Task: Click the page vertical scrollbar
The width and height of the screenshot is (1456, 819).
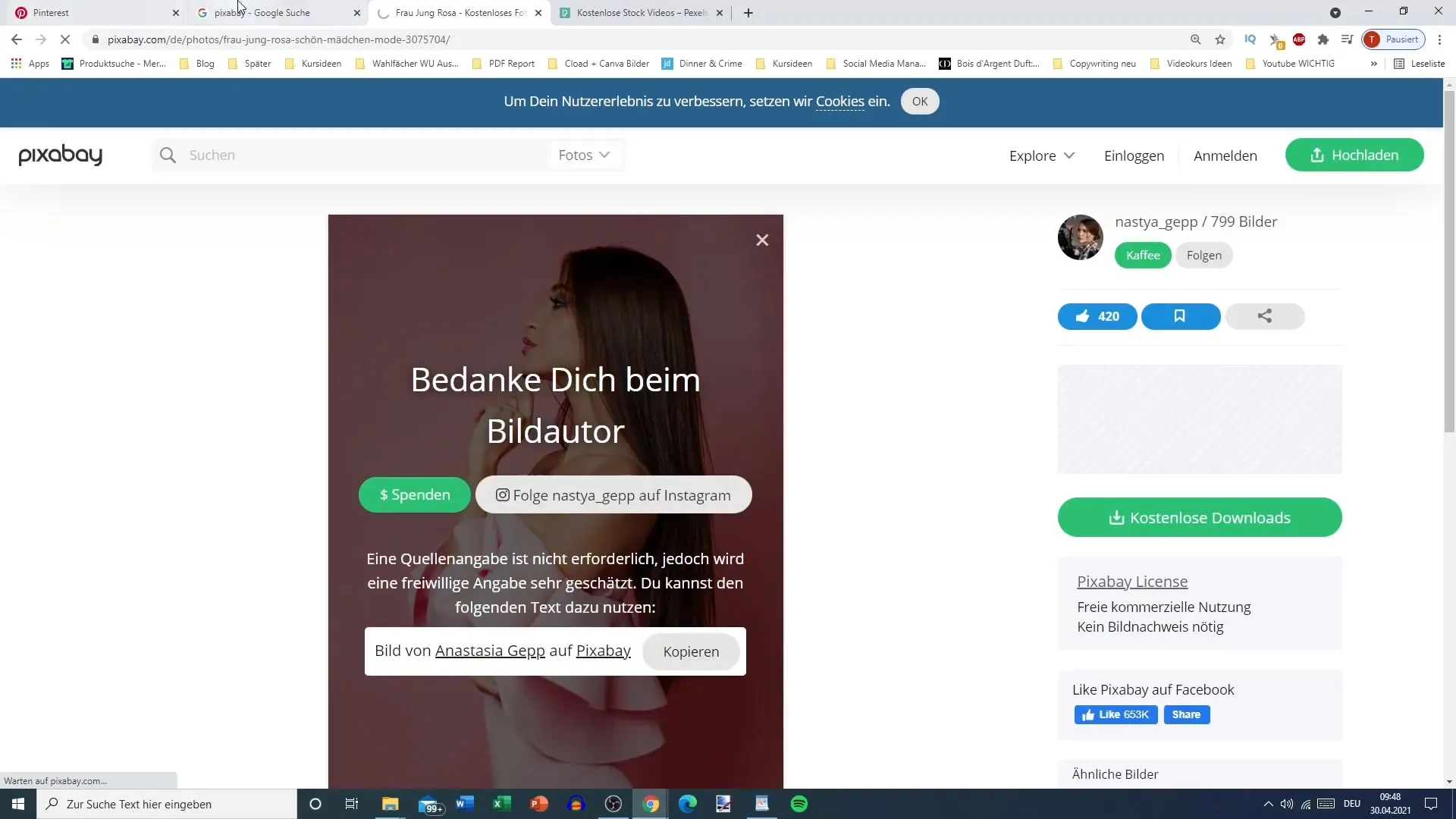Action: point(1449,262)
